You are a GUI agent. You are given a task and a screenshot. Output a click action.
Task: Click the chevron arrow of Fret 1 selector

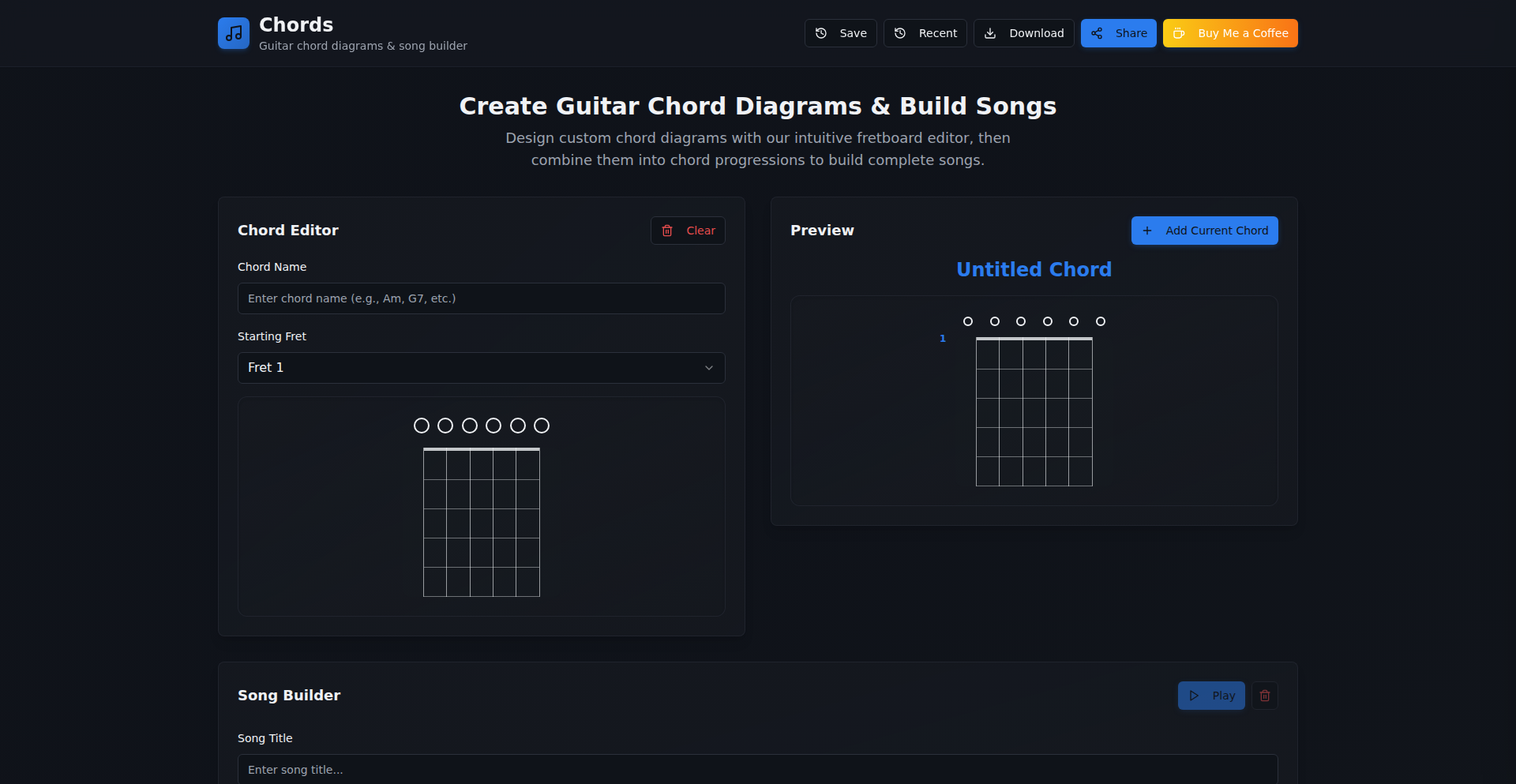coord(708,368)
